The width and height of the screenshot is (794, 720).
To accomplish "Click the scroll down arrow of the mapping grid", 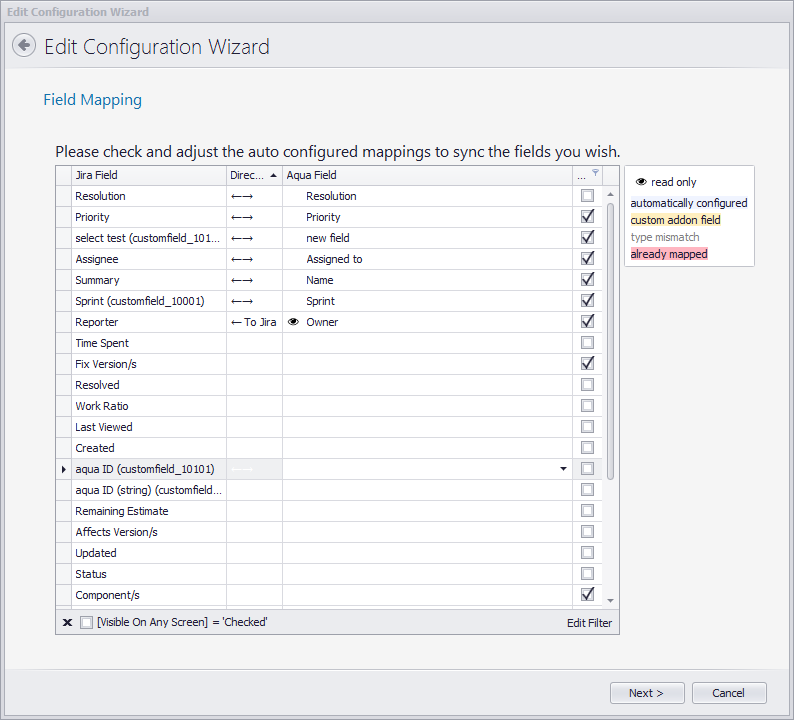I will 610,600.
